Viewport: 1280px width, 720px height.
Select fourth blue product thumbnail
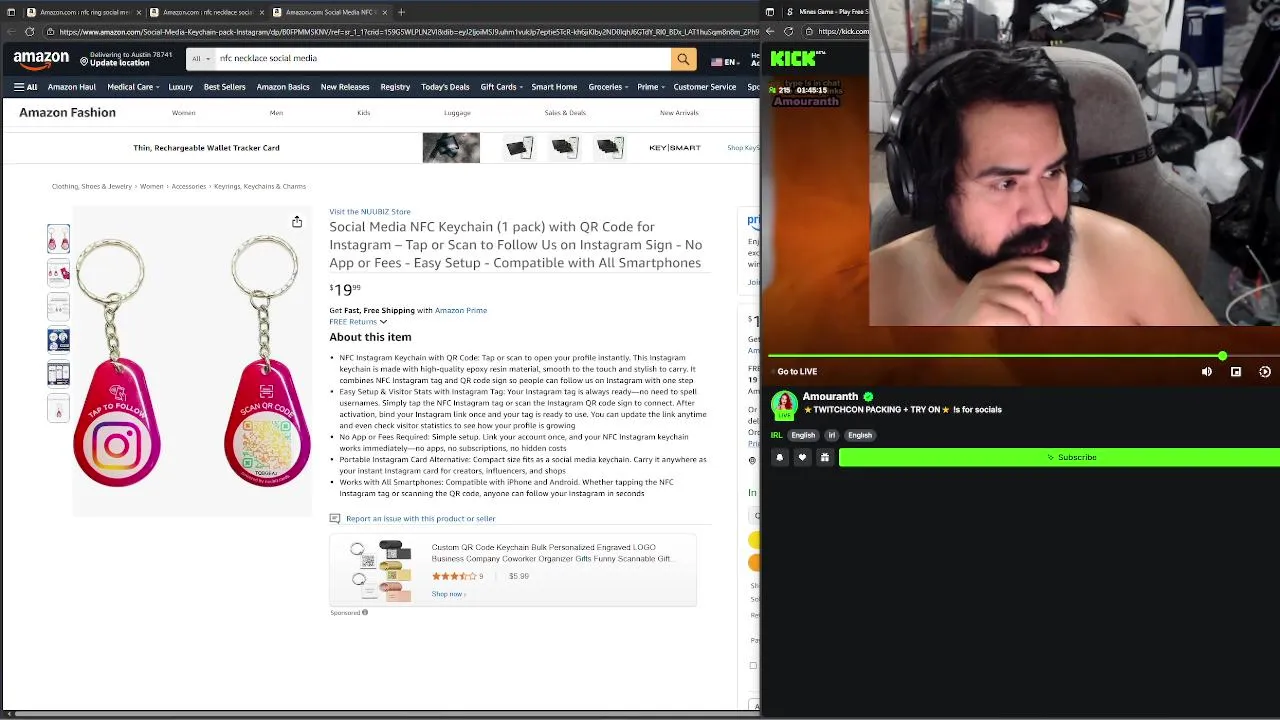point(58,340)
